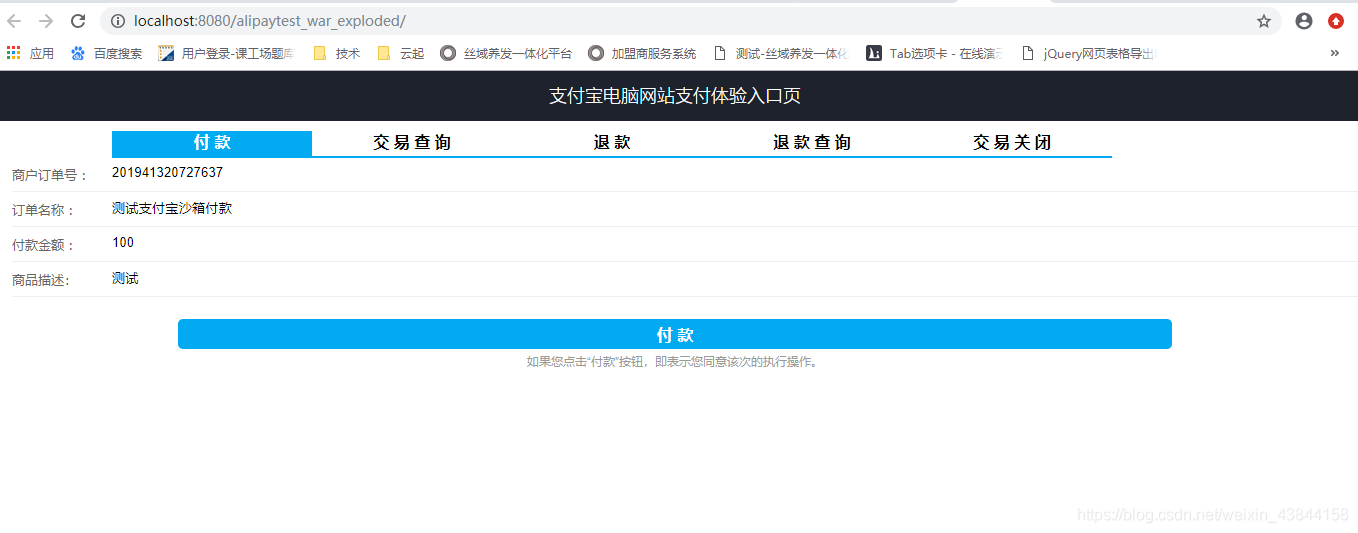Go back with the browser back arrow
Screen dimensions: 1358x533
(x=14, y=21)
